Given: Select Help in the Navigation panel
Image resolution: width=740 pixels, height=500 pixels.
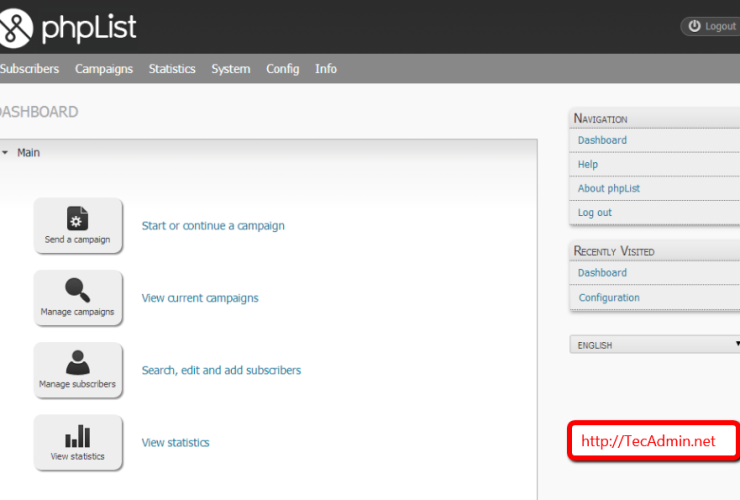Looking at the screenshot, I should [588, 164].
